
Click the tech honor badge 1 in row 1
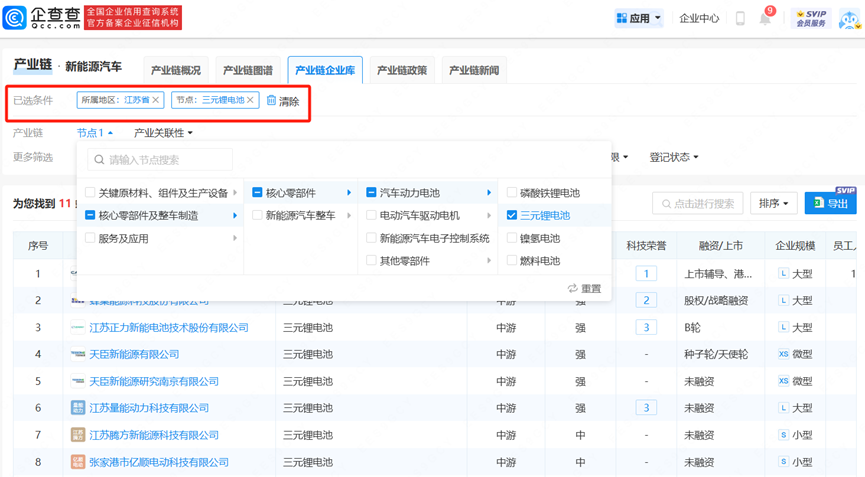646,274
